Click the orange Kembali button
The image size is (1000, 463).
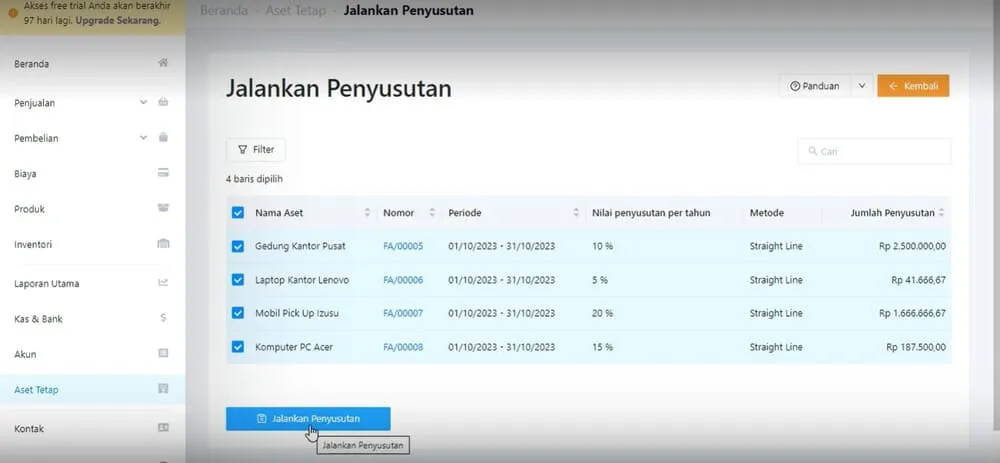coord(913,86)
